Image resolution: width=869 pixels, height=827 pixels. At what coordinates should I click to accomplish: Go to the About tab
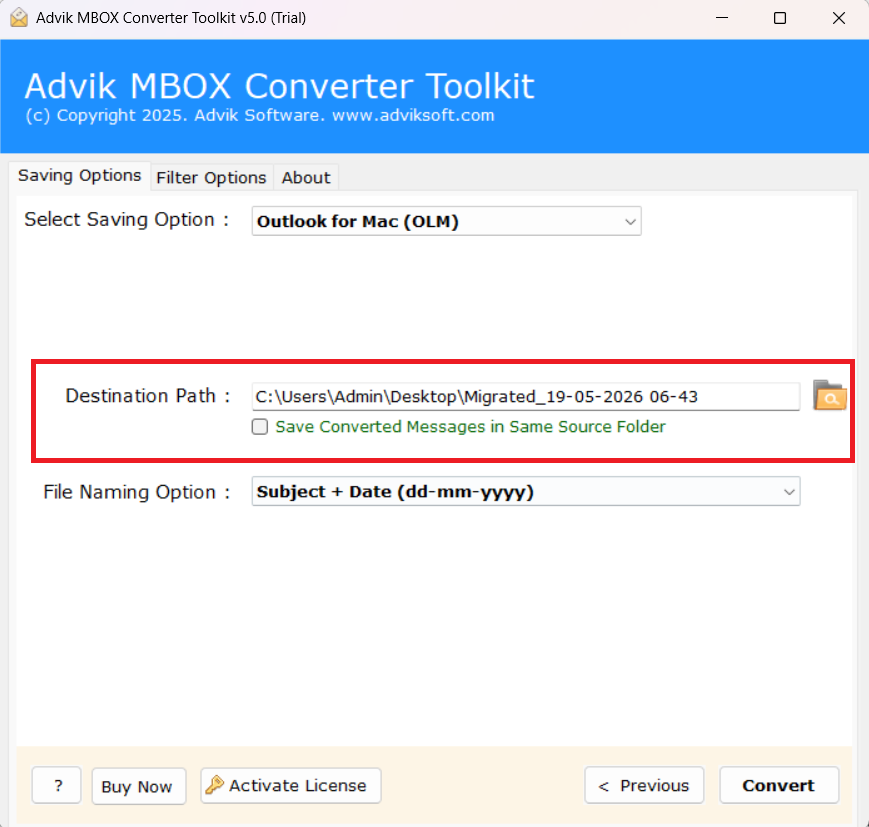(306, 178)
